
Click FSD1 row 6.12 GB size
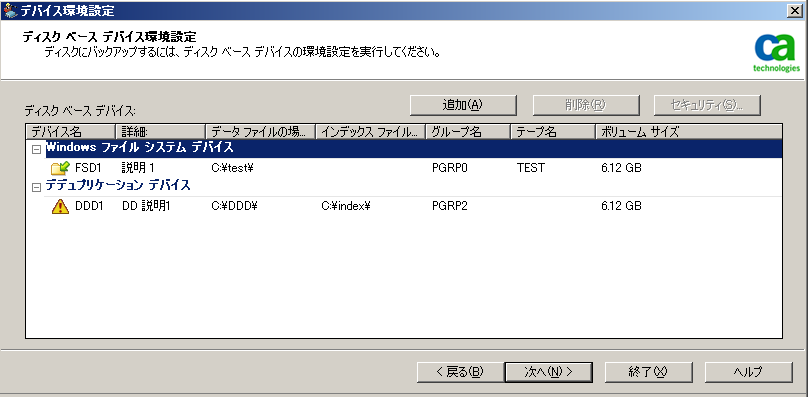coord(621,168)
